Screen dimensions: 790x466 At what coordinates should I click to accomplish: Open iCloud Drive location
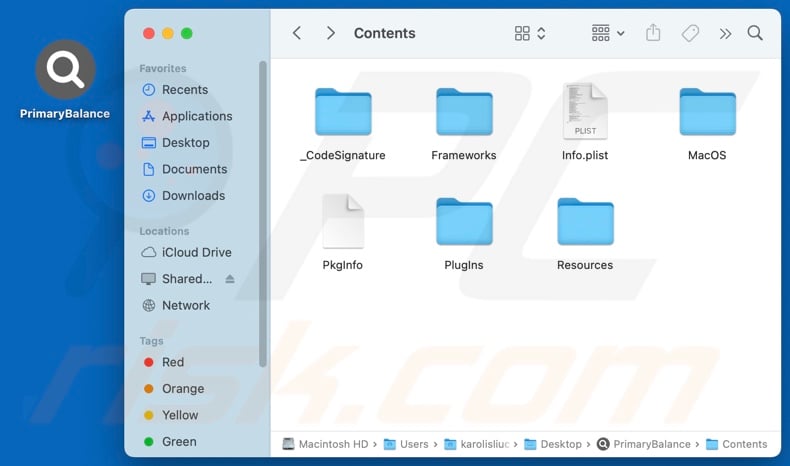click(x=186, y=252)
